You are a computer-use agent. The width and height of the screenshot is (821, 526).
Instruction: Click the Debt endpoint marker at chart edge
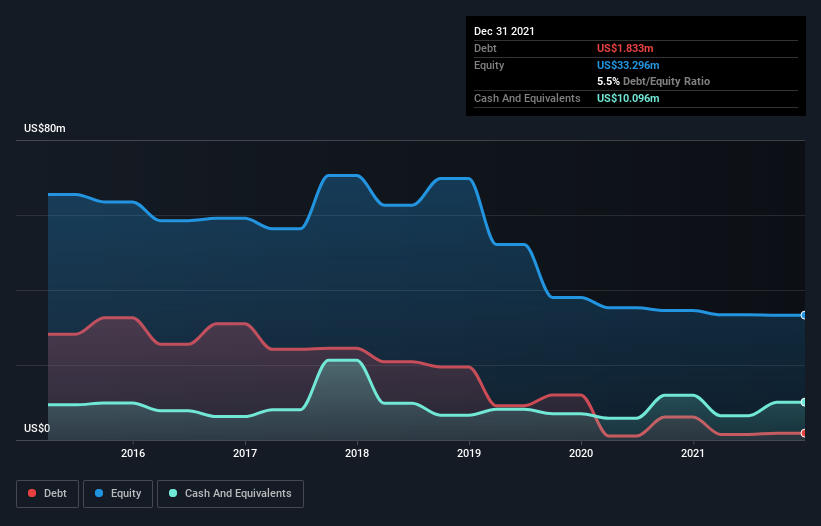point(804,433)
